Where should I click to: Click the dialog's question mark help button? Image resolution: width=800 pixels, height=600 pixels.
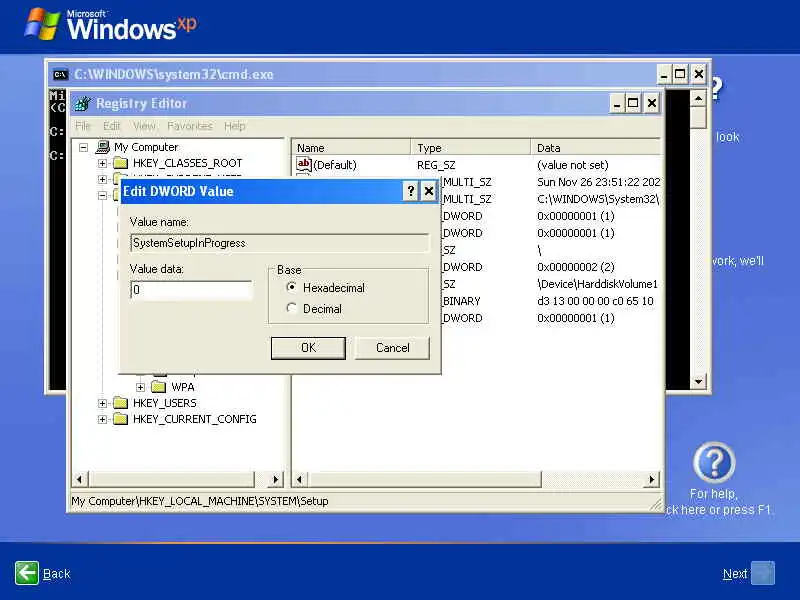(x=411, y=191)
